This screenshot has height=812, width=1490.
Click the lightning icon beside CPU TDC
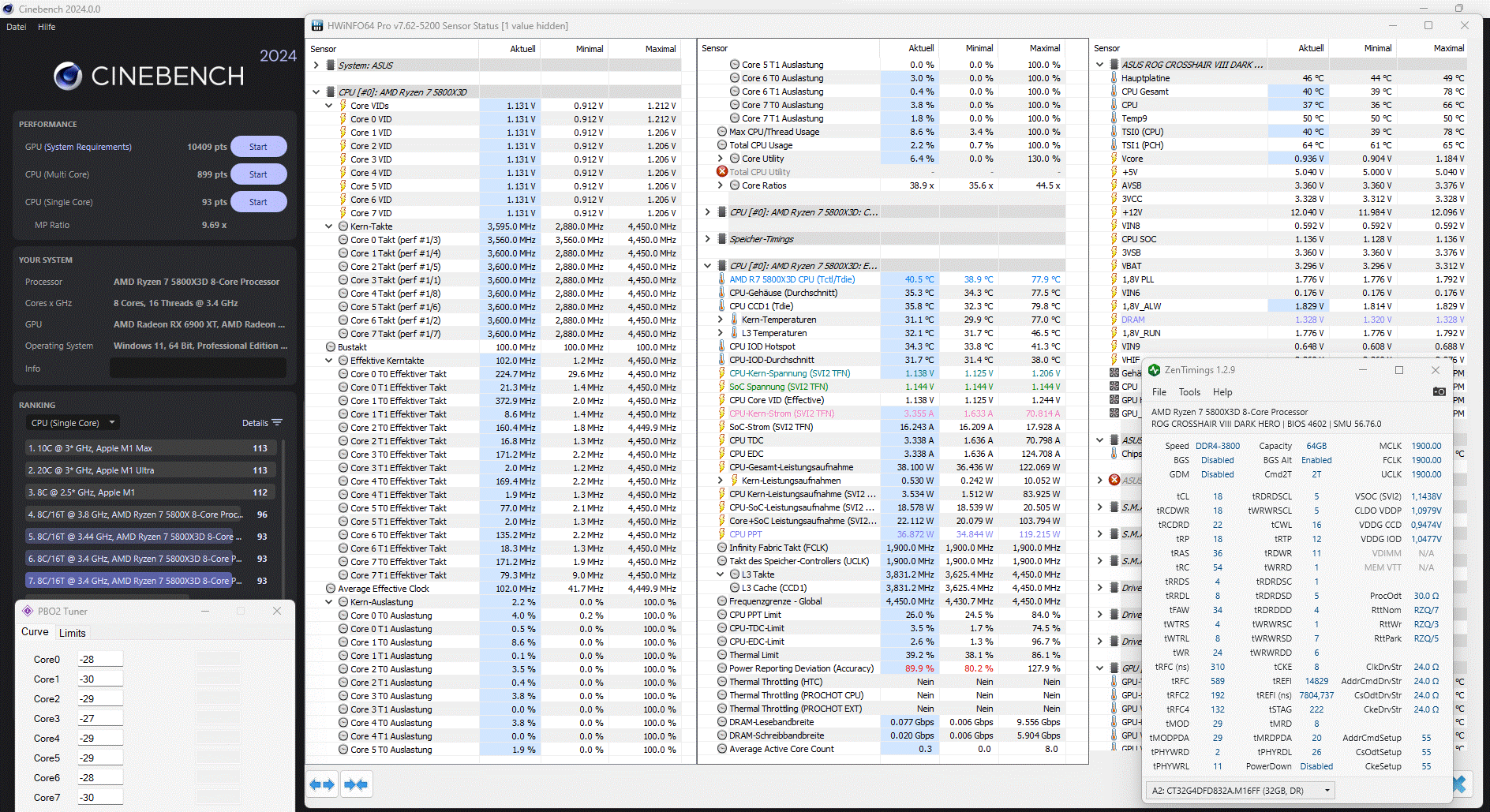click(721, 440)
